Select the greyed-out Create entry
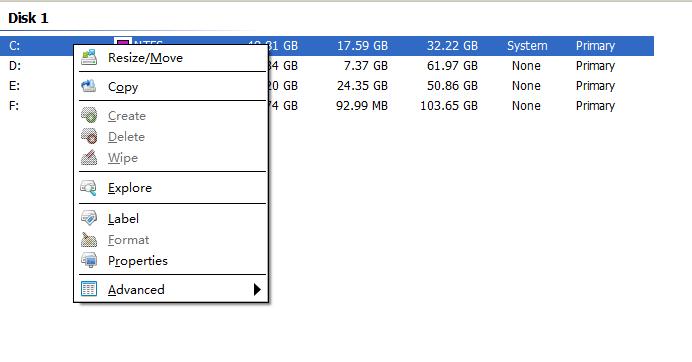The width and height of the screenshot is (692, 362). (172, 116)
